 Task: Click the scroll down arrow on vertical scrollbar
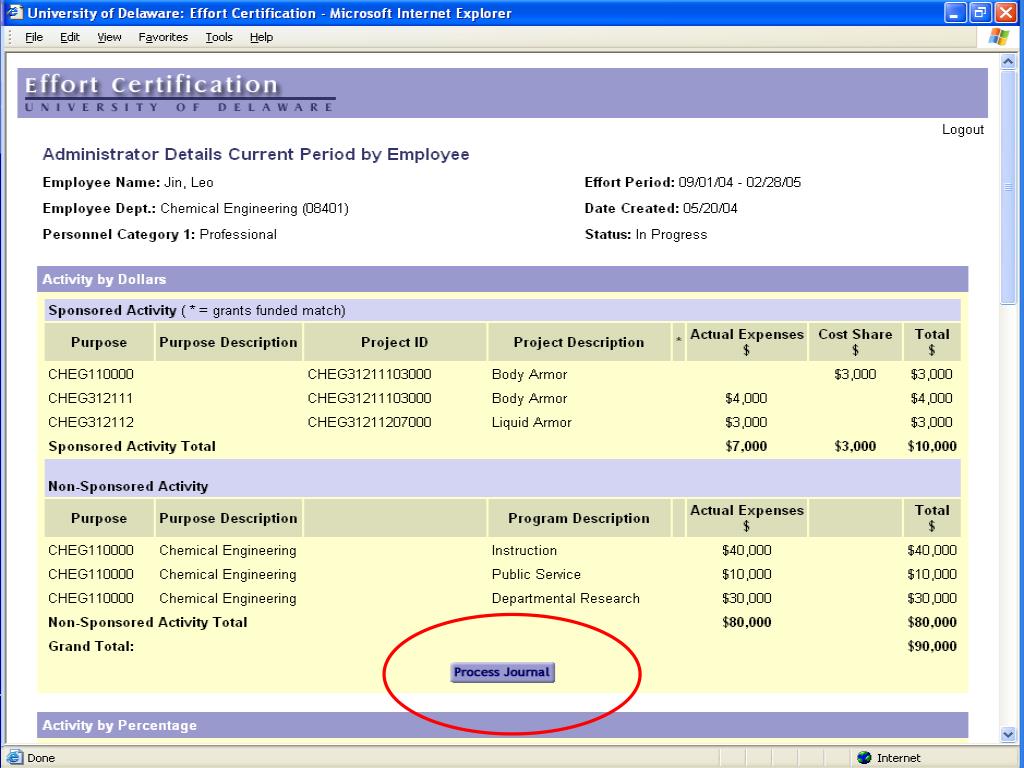[1008, 734]
